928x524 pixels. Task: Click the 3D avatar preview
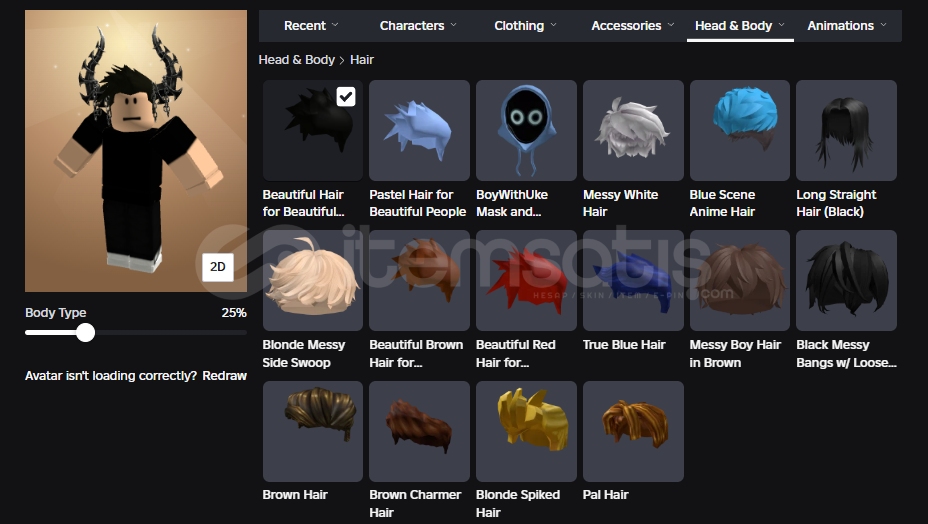click(136, 150)
